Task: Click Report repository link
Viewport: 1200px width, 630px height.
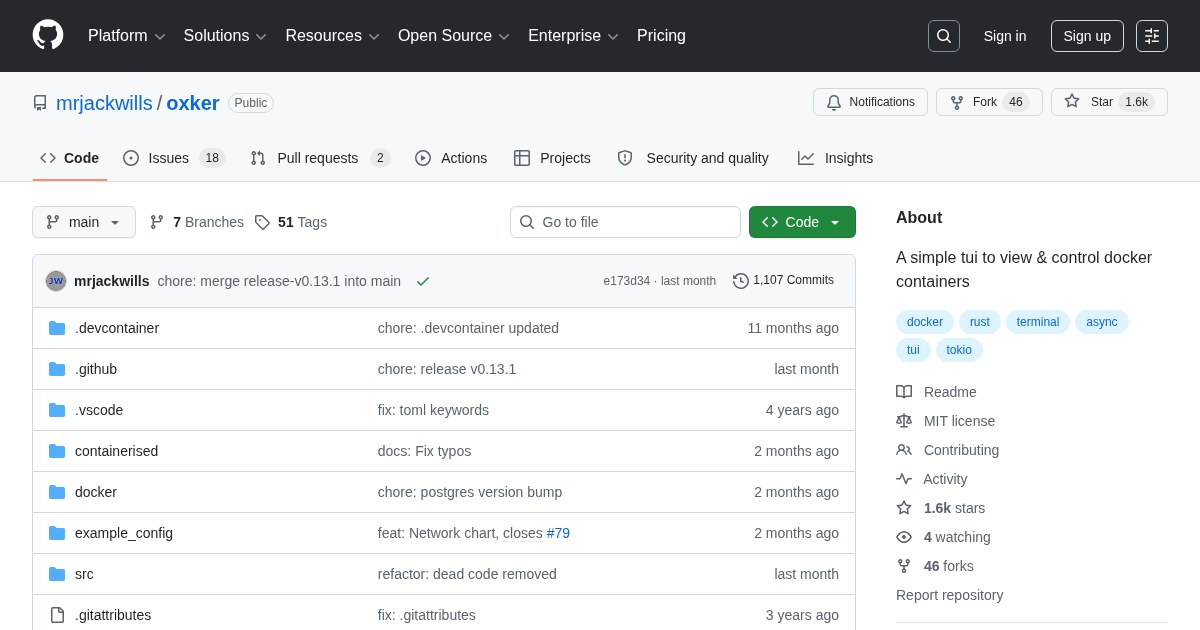Action: click(x=949, y=595)
